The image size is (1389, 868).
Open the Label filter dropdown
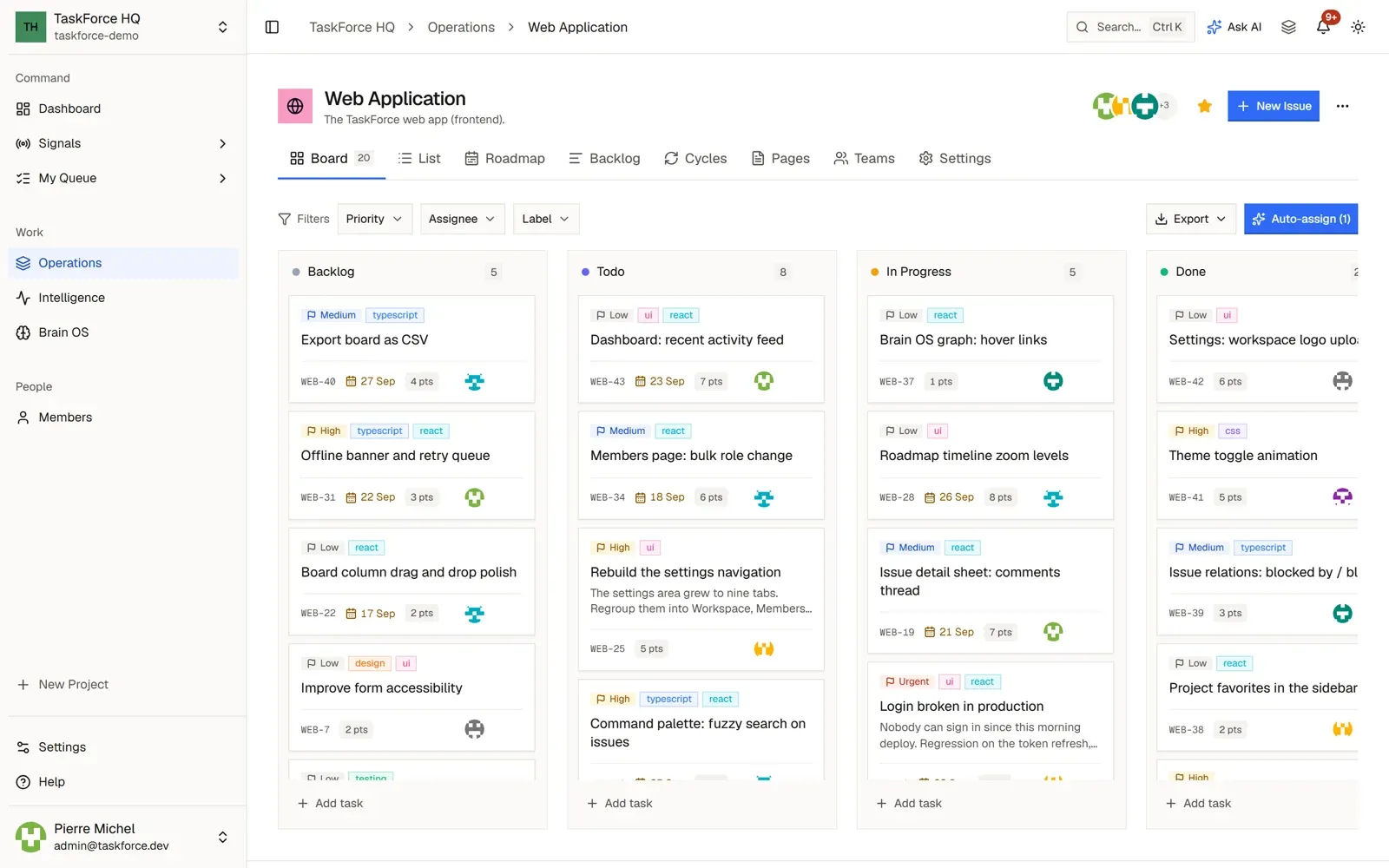point(546,219)
